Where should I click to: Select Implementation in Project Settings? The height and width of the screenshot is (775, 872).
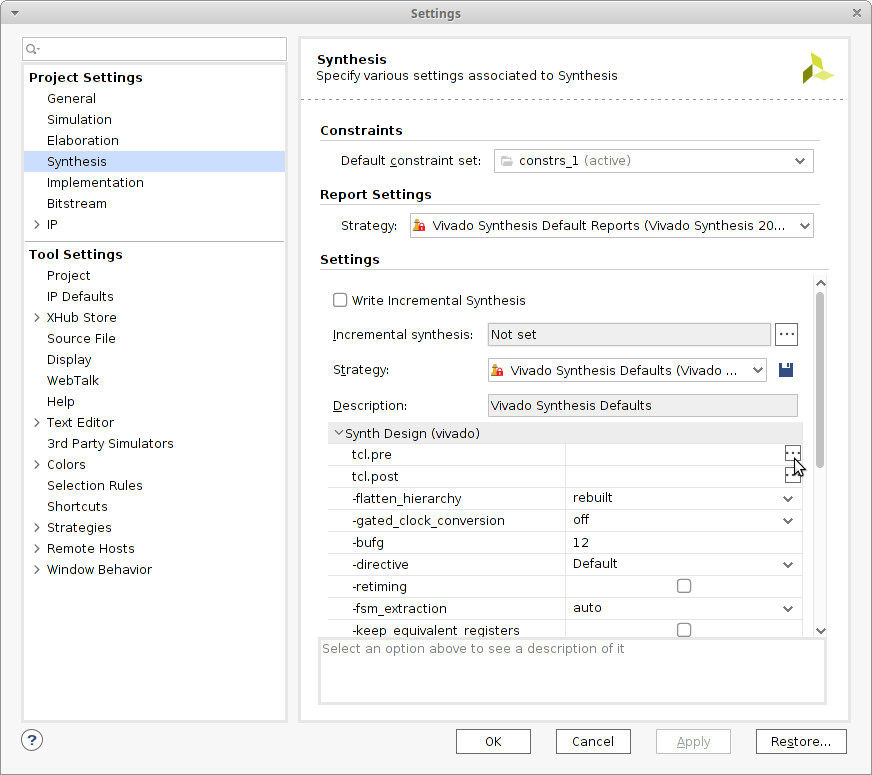95,182
